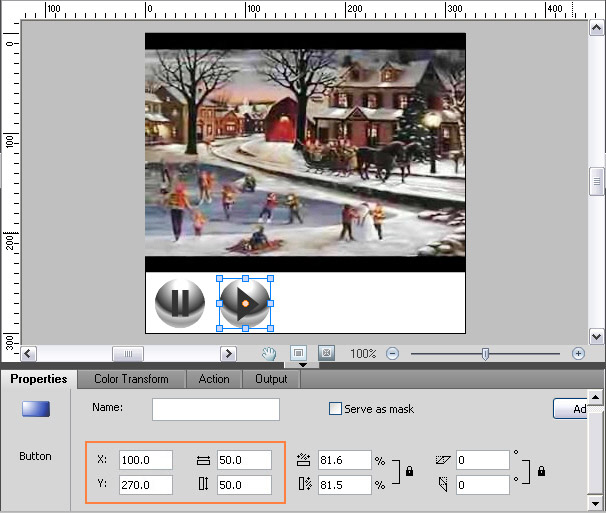Viewport: 606px width, 513px height.
Task: Click the width value field
Action: pos(244,460)
